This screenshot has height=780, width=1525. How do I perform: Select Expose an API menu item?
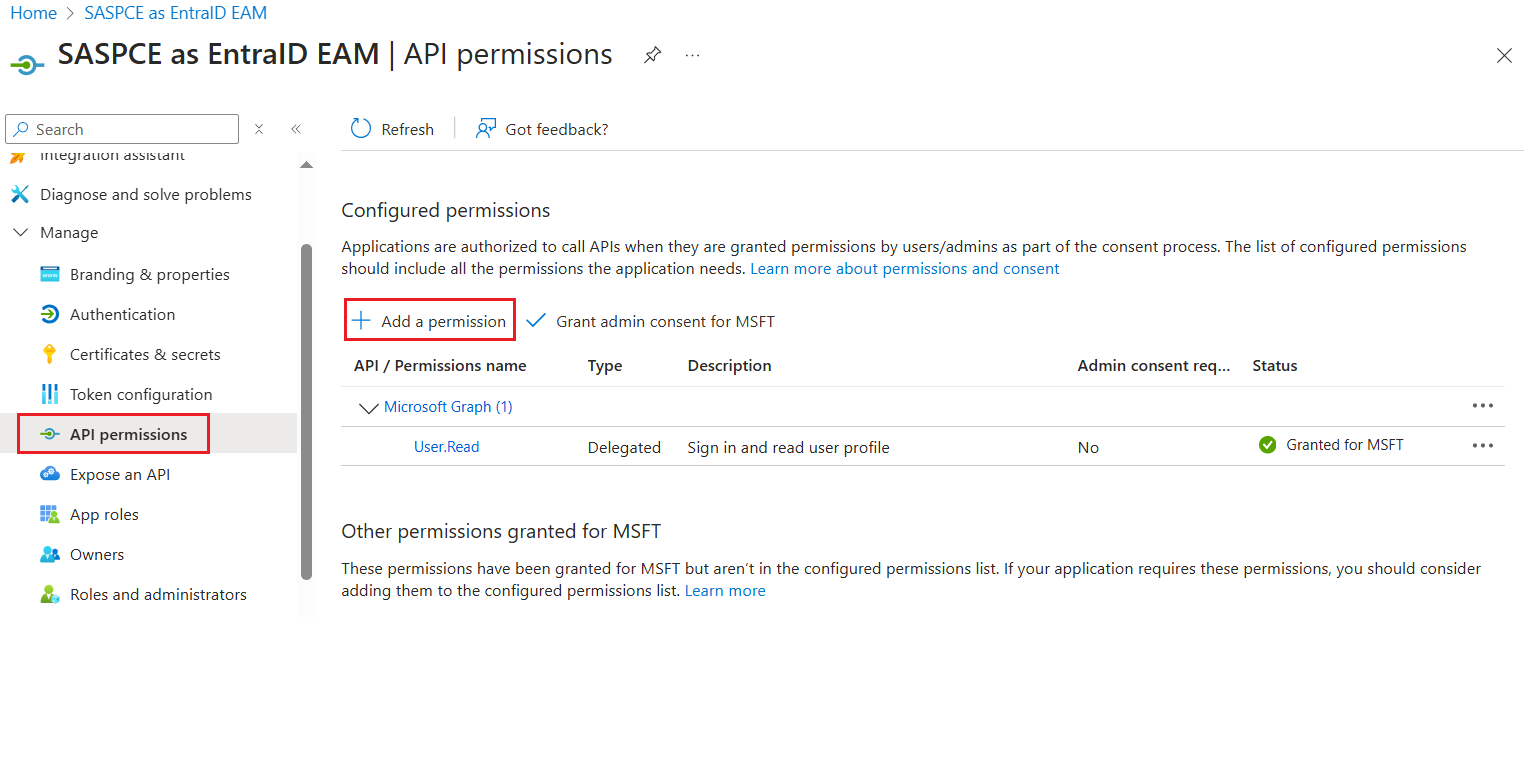[120, 474]
